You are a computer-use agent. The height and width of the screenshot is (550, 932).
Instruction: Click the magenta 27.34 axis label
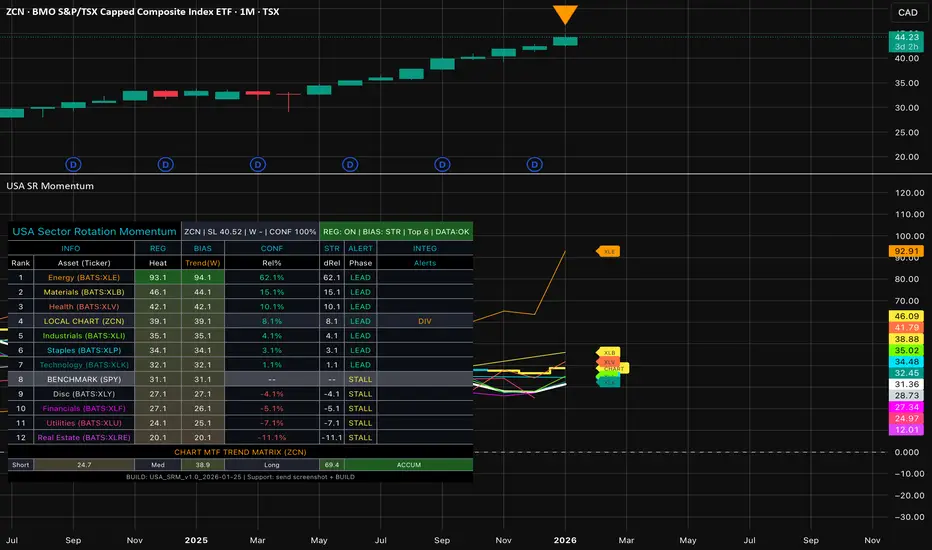pyautogui.click(x=906, y=407)
